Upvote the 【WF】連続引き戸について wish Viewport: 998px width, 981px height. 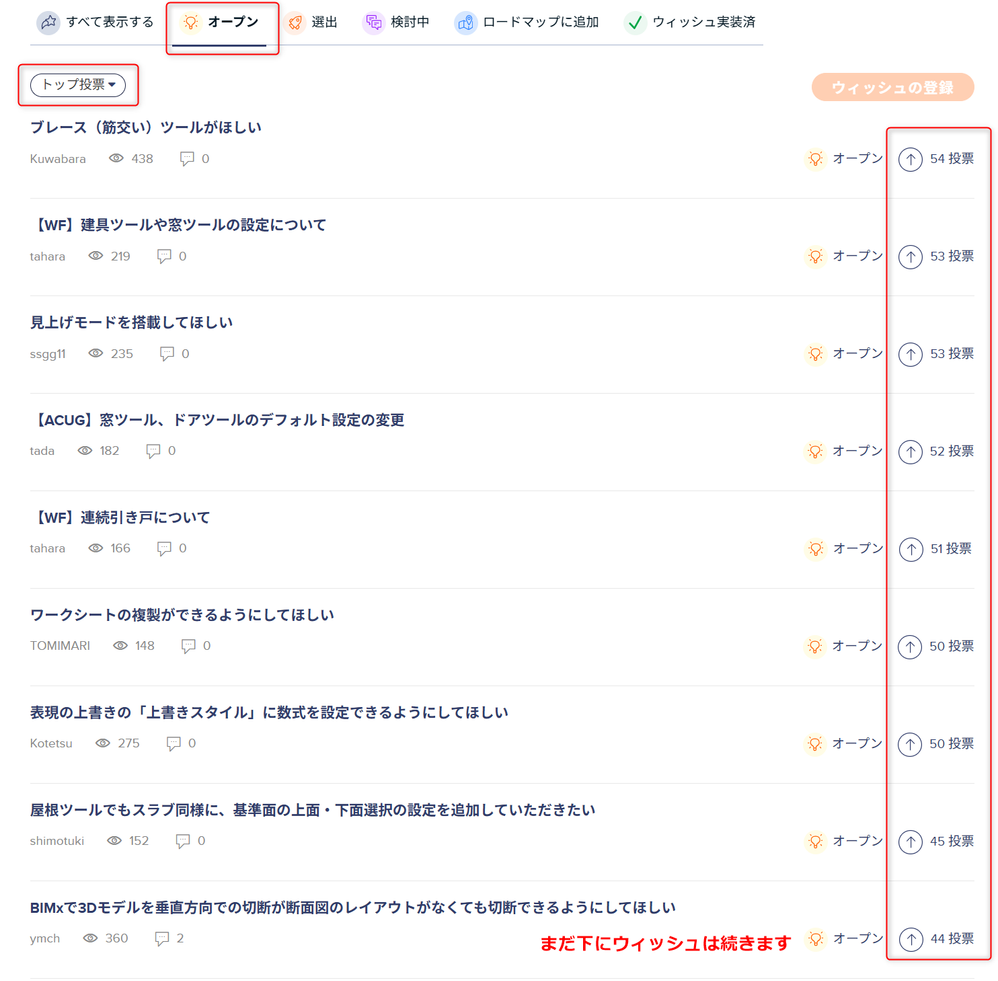pos(911,549)
